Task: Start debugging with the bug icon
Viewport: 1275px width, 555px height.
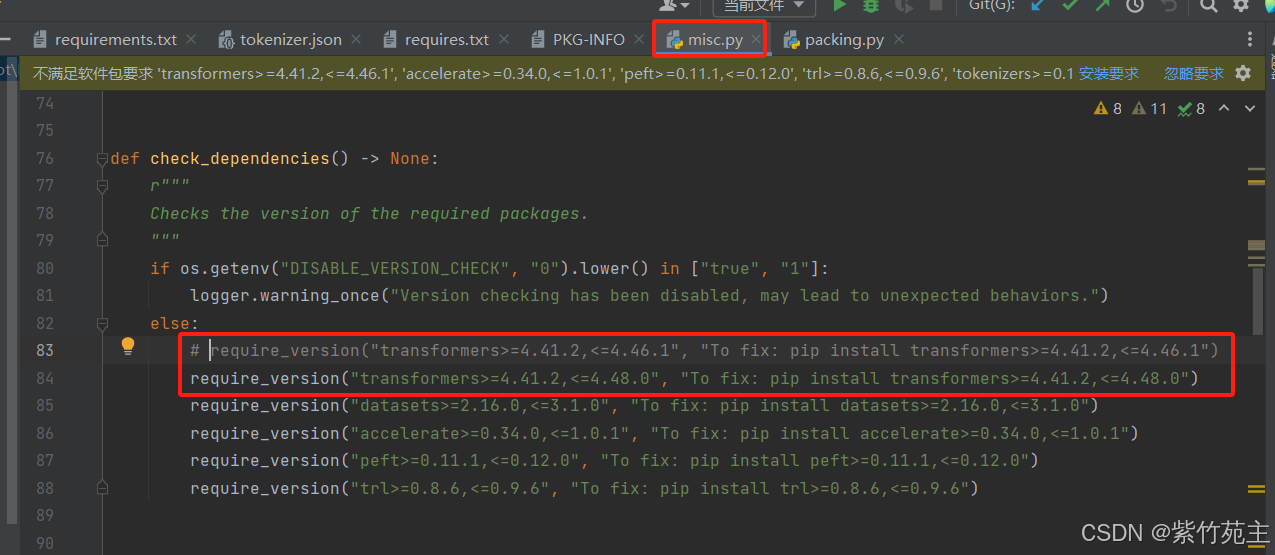Action: [871, 5]
